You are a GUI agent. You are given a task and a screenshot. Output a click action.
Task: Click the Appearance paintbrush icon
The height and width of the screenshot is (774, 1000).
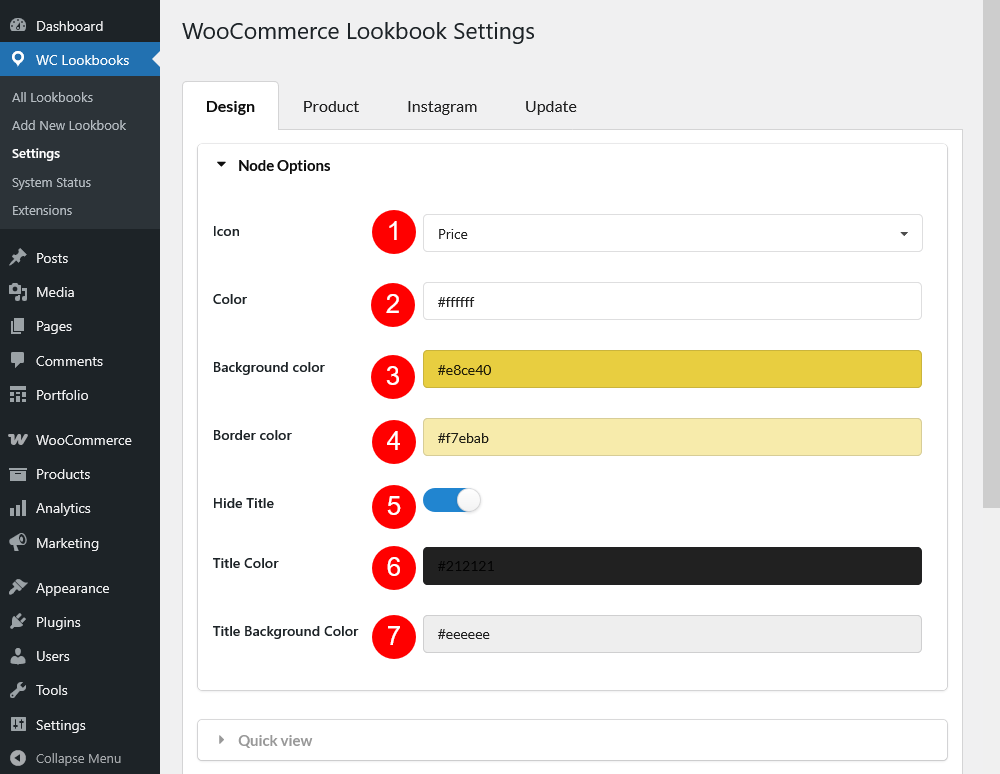(18, 588)
